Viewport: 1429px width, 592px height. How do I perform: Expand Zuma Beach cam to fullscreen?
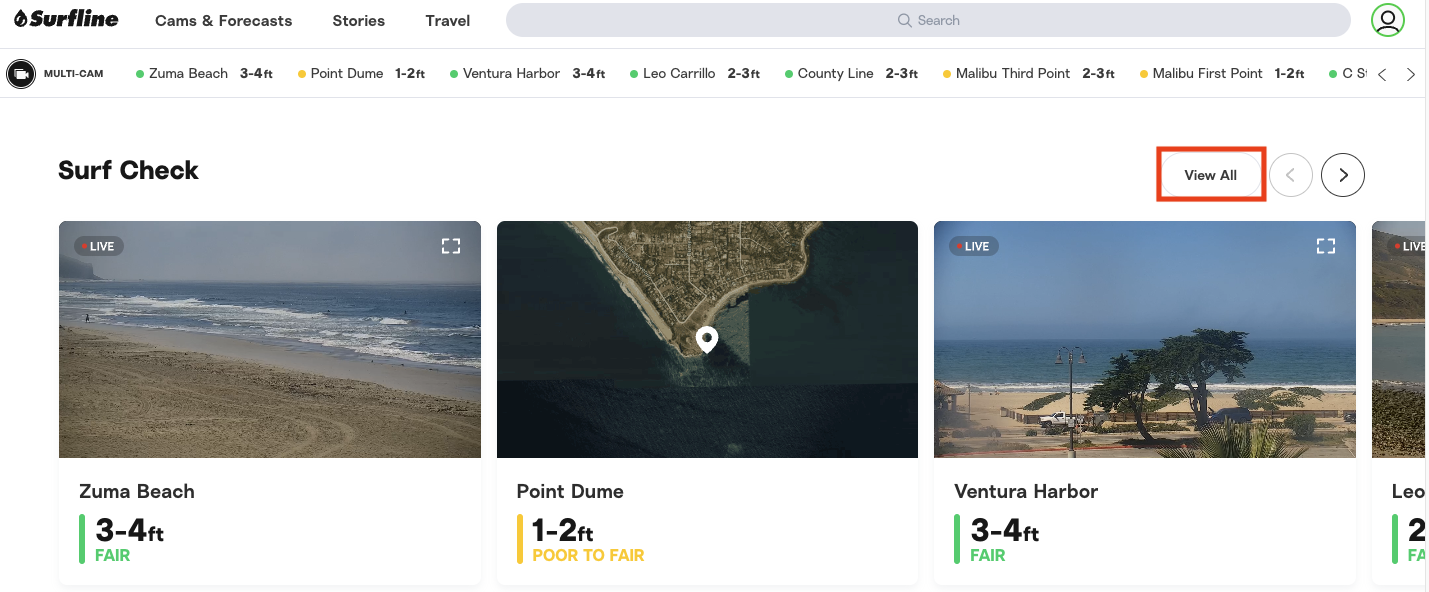(x=451, y=246)
